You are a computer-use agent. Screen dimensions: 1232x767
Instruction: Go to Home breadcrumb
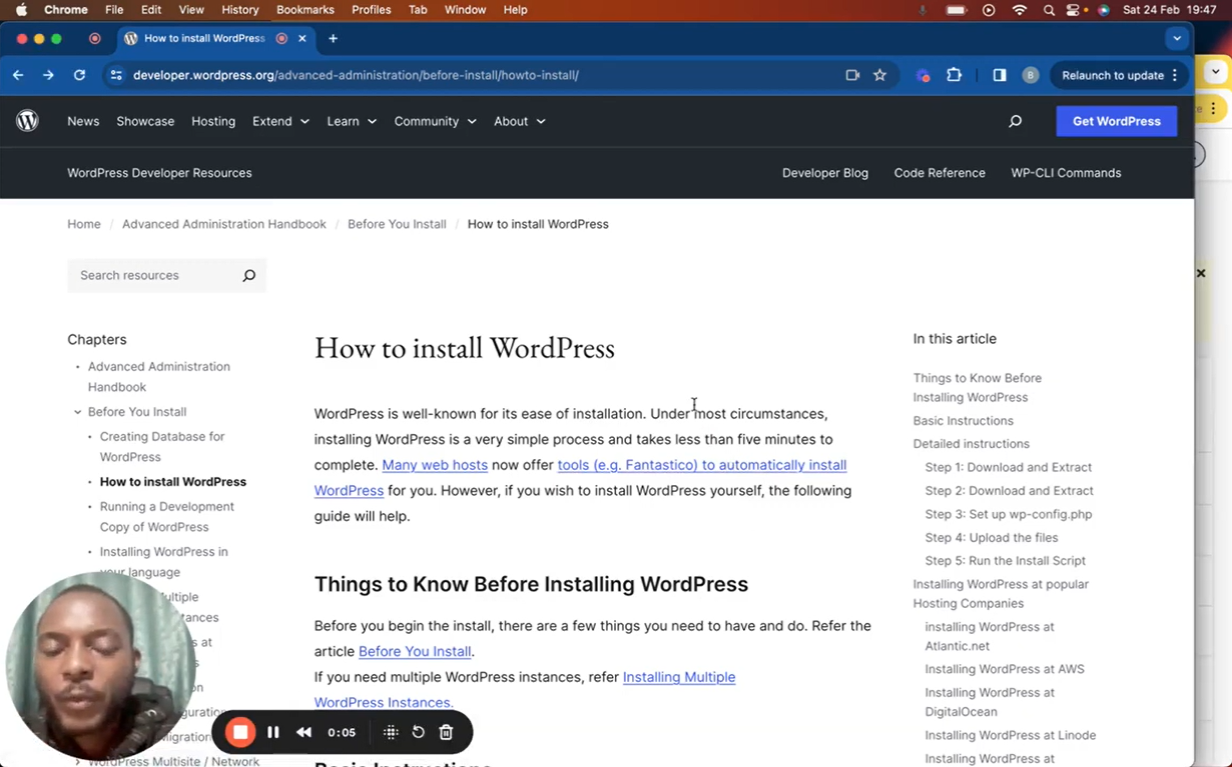tap(84, 224)
